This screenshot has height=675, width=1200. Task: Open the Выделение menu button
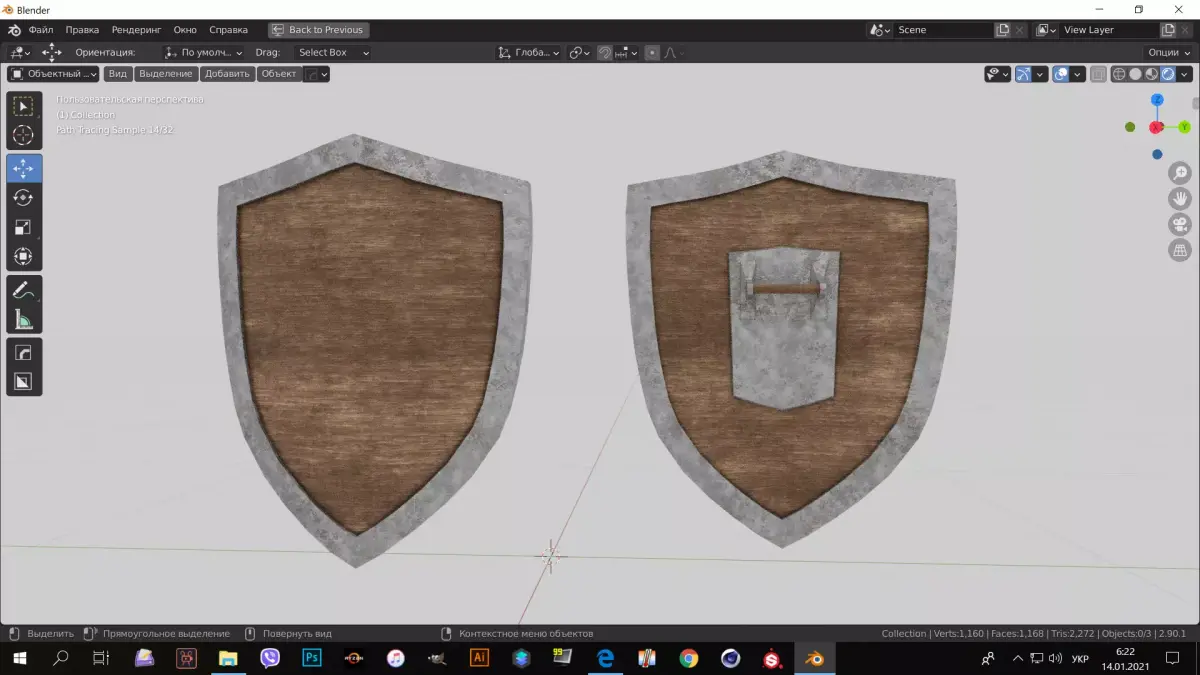click(166, 74)
